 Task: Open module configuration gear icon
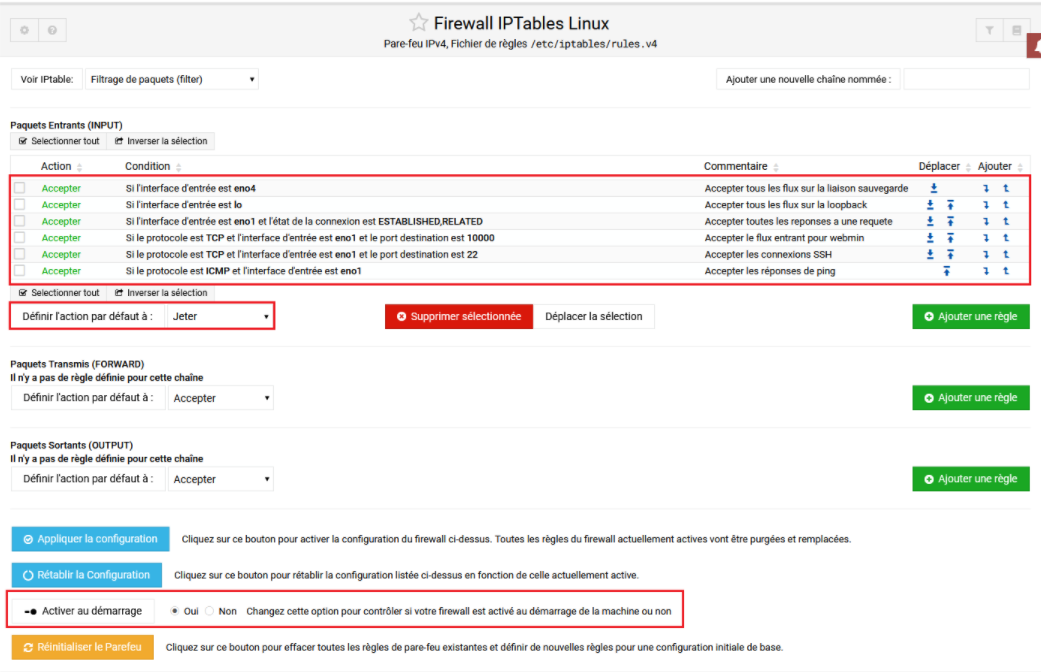25,30
